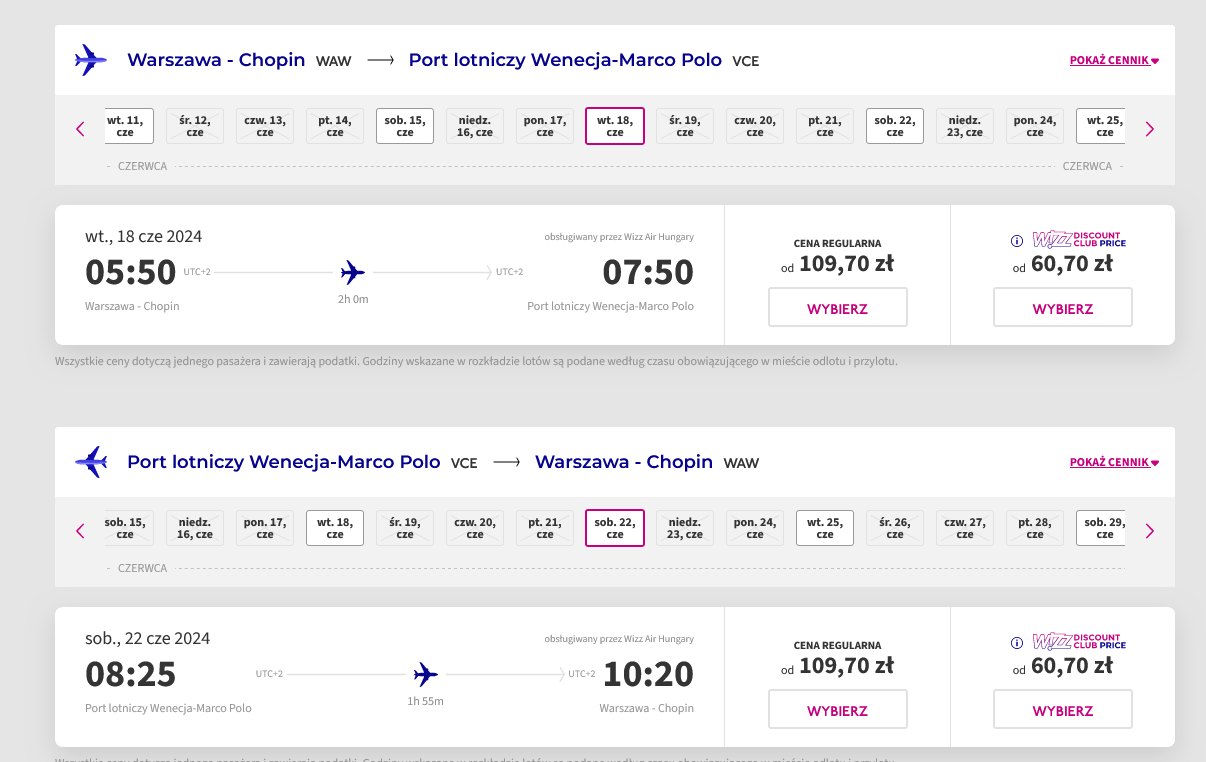The image size is (1206, 762).
Task: Click plane icon on the 05:50 flight timeline
Action: point(353,272)
